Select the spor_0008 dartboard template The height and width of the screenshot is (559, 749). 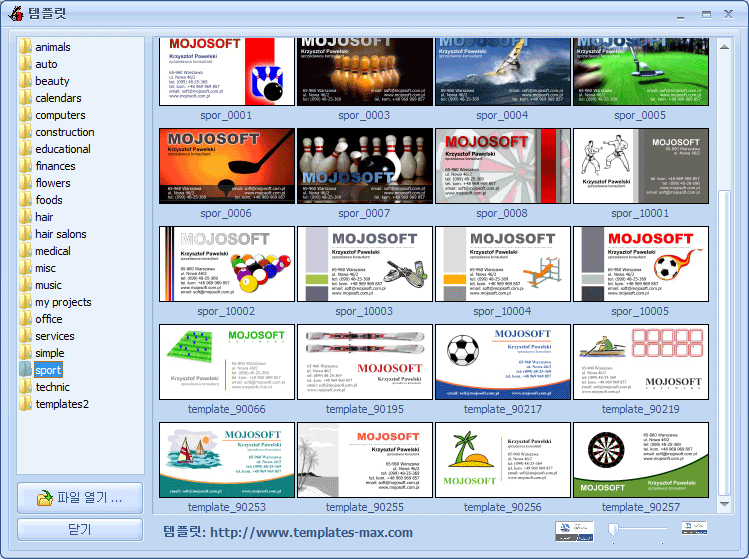coord(503,166)
